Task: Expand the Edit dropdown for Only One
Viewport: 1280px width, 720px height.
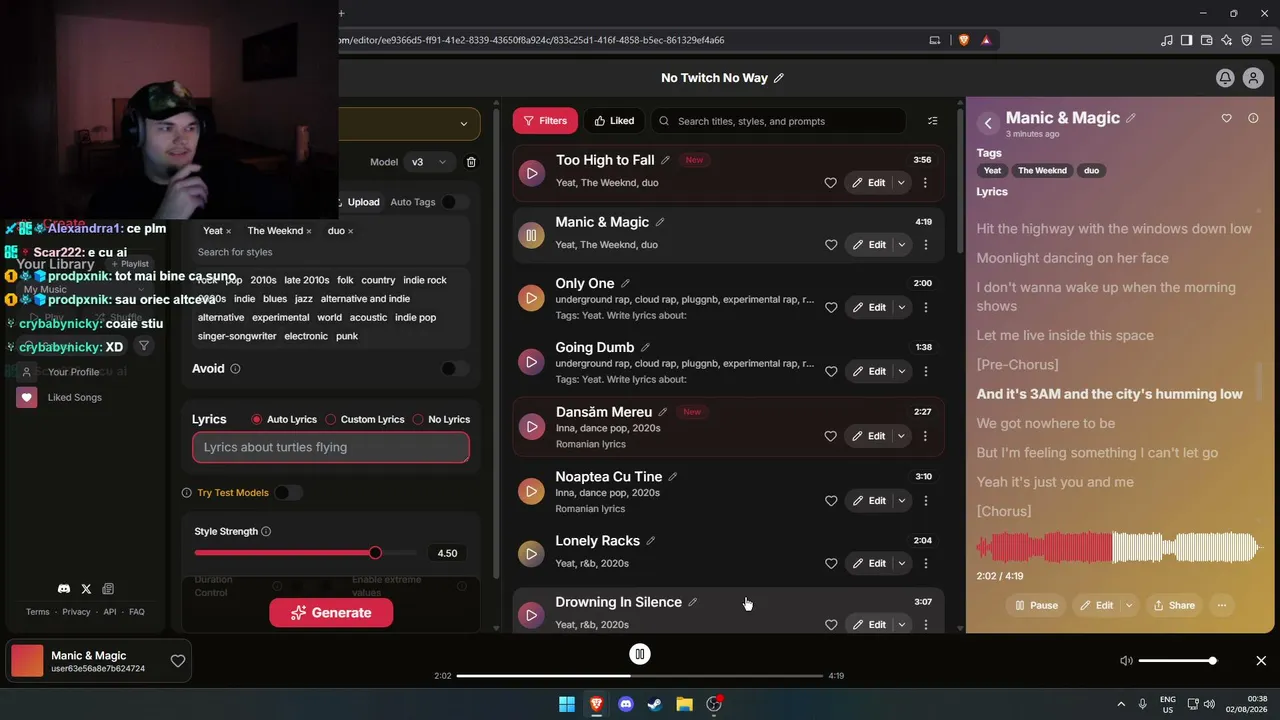Action: pos(901,307)
